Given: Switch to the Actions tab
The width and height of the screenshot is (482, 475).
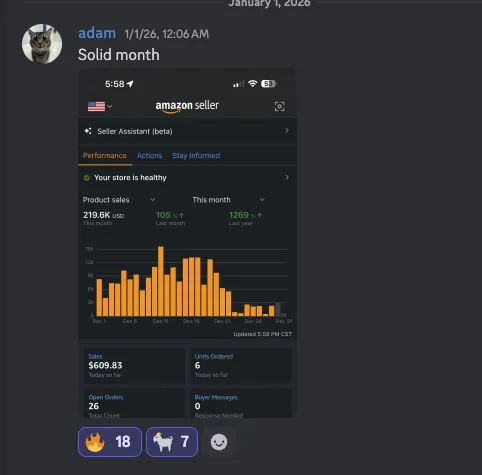Looking at the screenshot, I should [149, 156].
